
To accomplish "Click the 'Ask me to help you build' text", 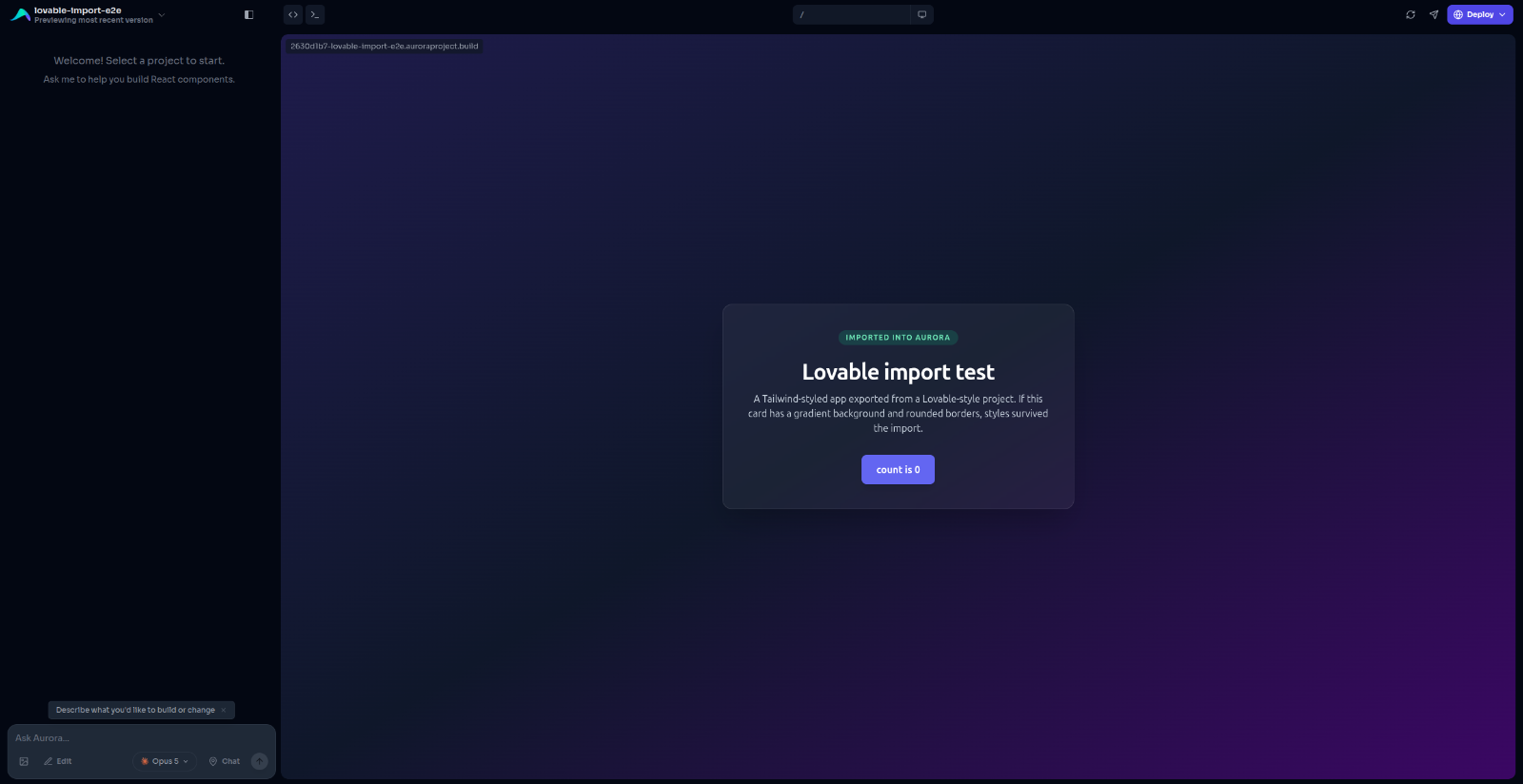I will tap(139, 80).
